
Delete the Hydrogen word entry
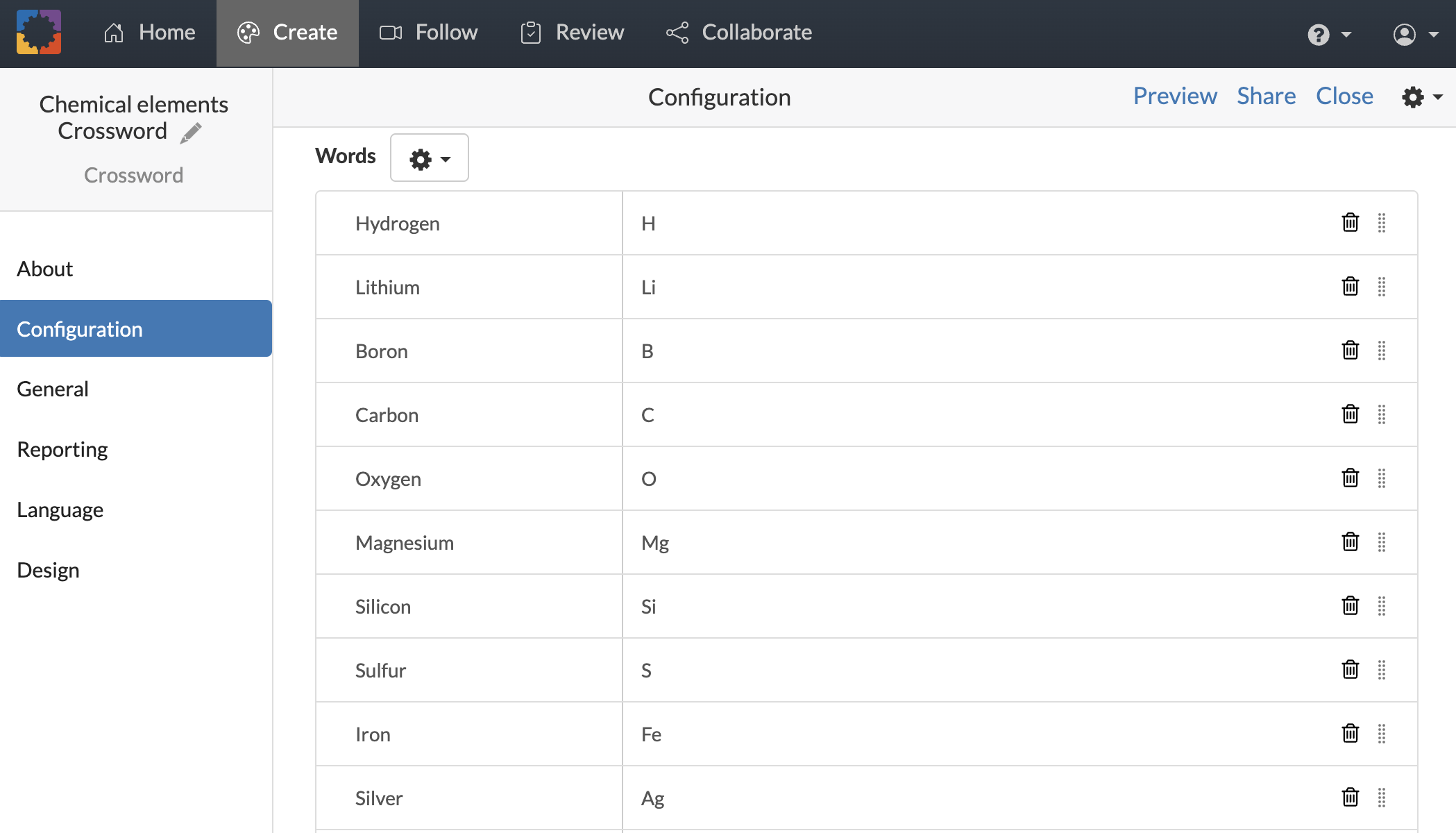1350,223
